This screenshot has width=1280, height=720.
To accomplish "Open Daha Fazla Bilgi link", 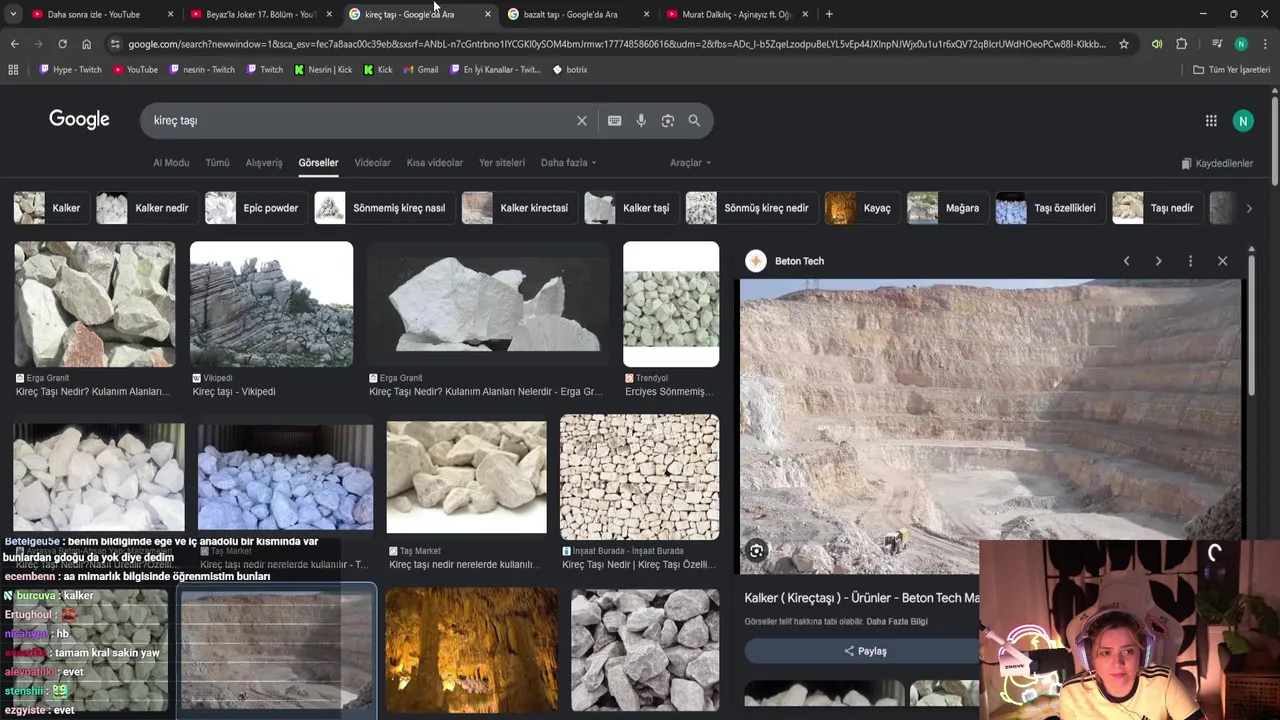I will [897, 622].
